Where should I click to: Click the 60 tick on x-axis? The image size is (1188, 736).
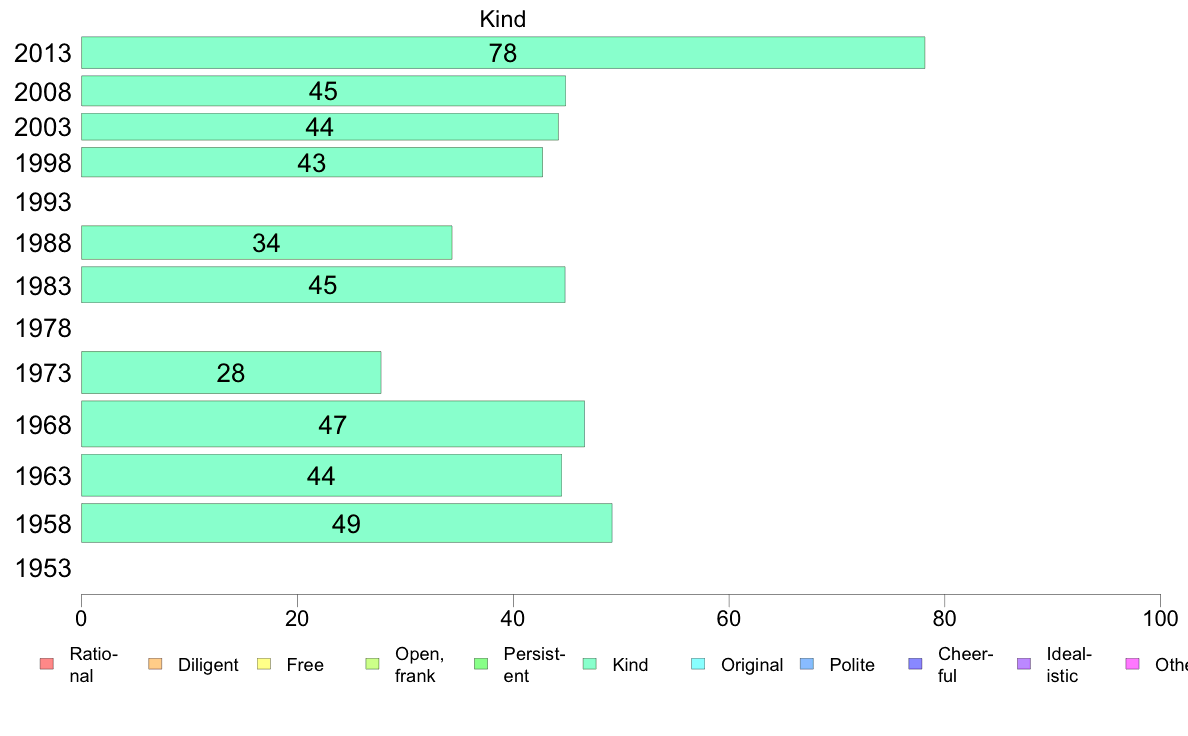728,619
